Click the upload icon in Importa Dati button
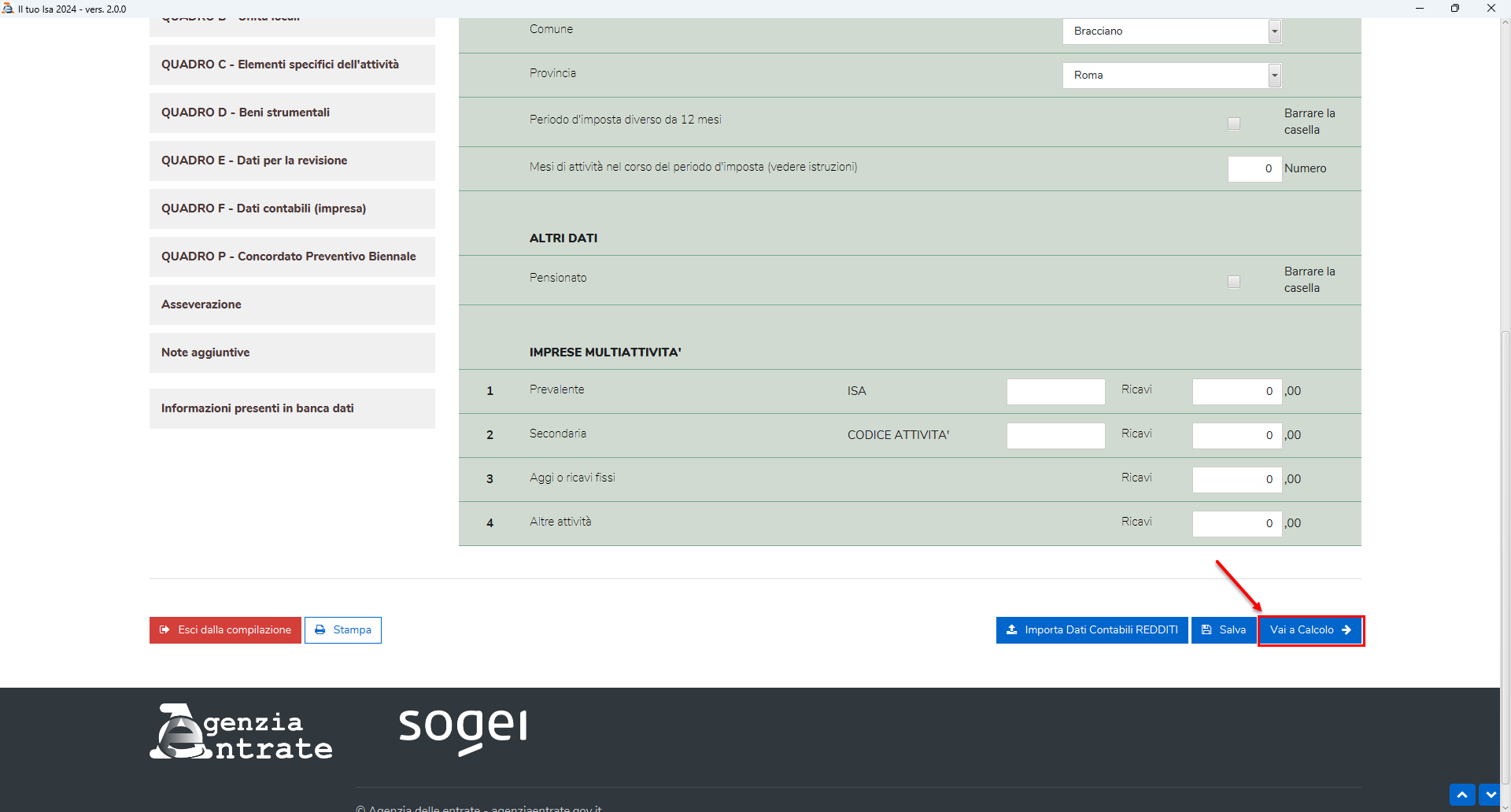The width and height of the screenshot is (1511, 812). point(1012,630)
